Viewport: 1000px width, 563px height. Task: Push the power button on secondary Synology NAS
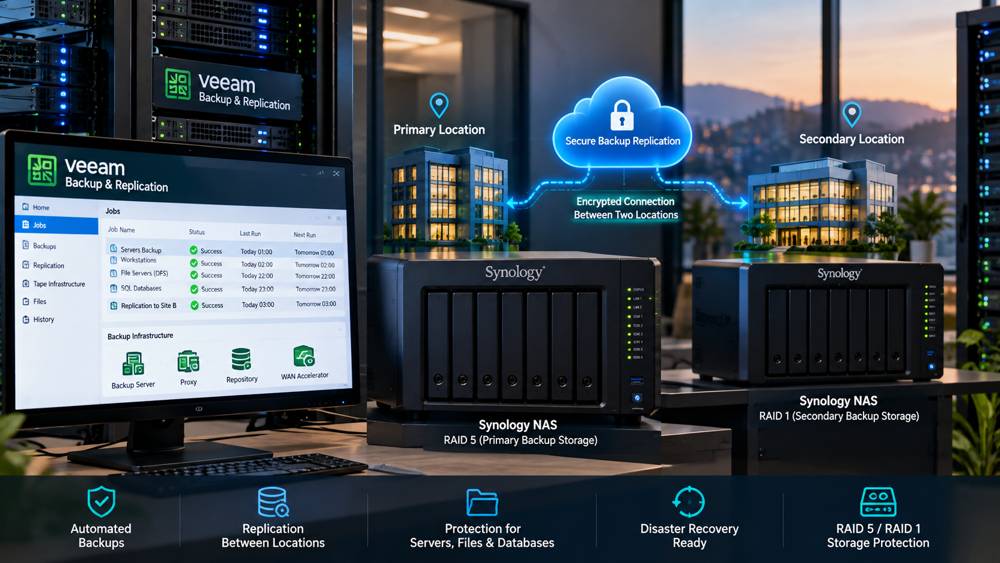tap(932, 367)
